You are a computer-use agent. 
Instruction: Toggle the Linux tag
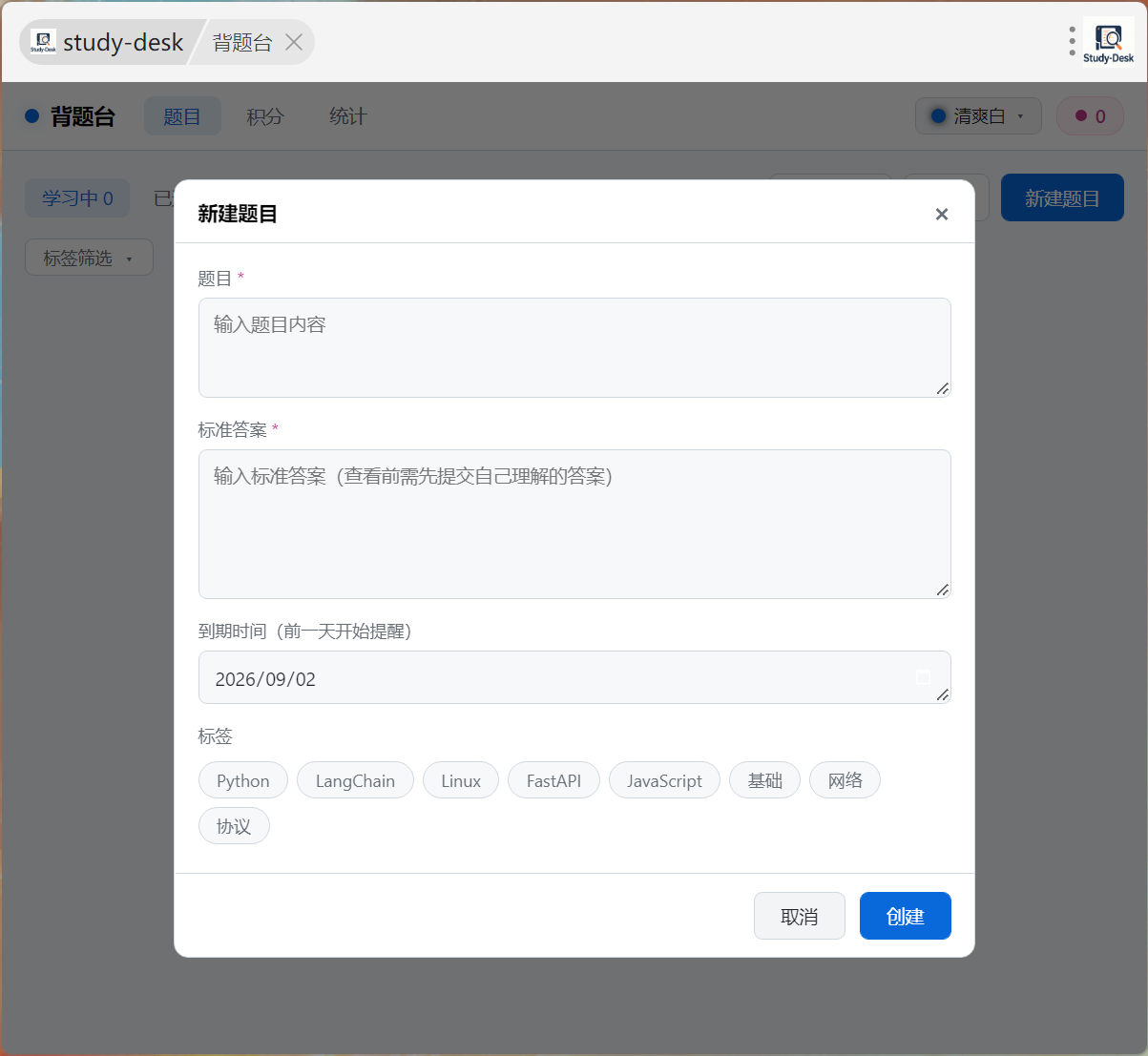pos(461,780)
